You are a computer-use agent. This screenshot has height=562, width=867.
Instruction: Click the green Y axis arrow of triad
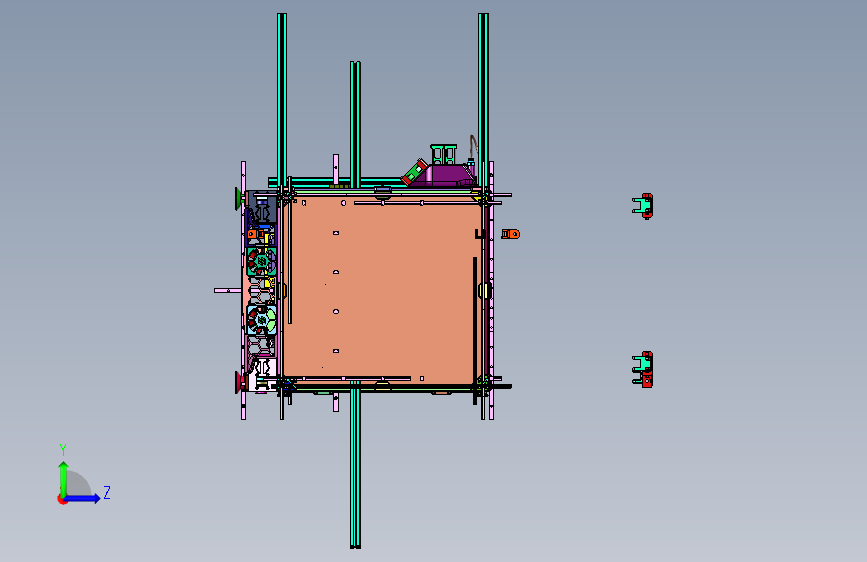tap(63, 478)
